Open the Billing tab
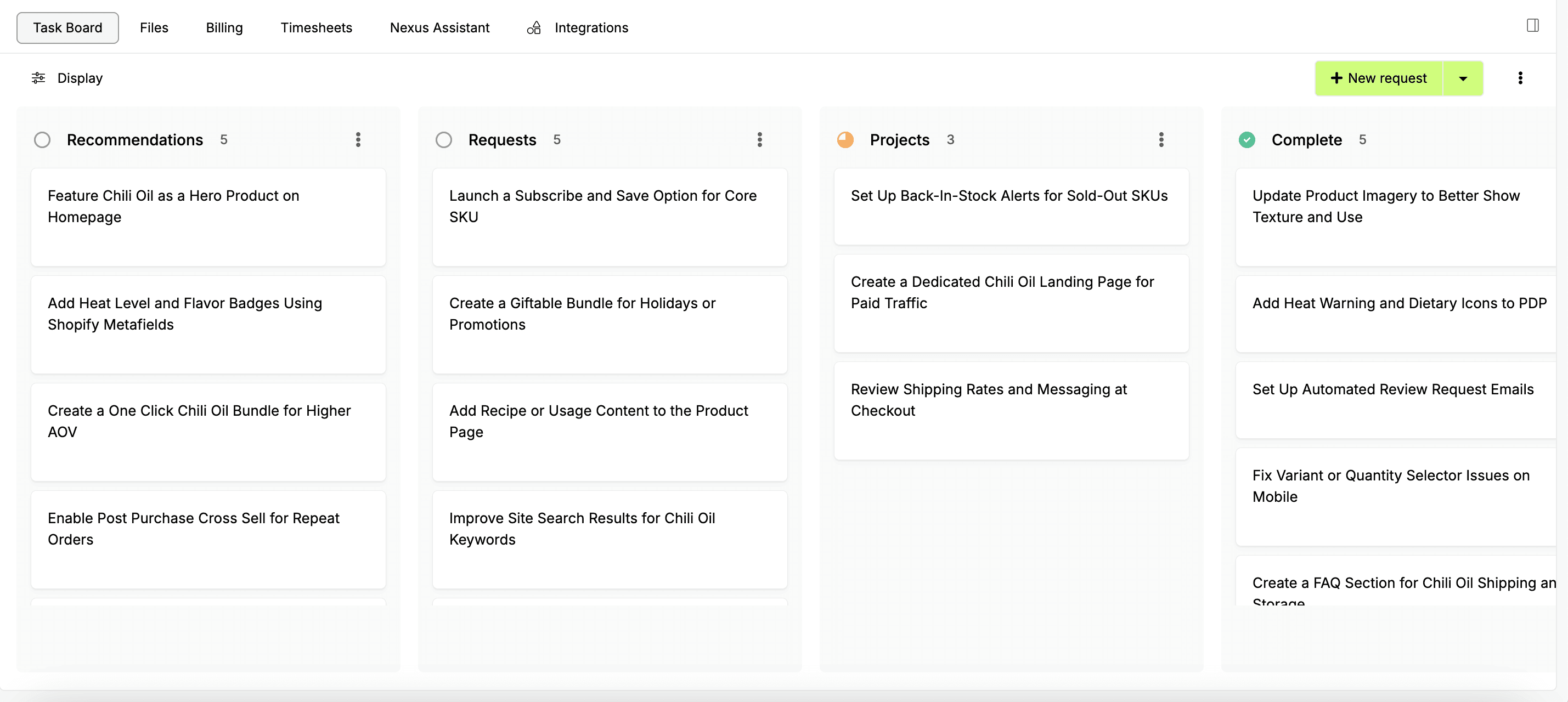The image size is (1568, 702). coord(224,28)
